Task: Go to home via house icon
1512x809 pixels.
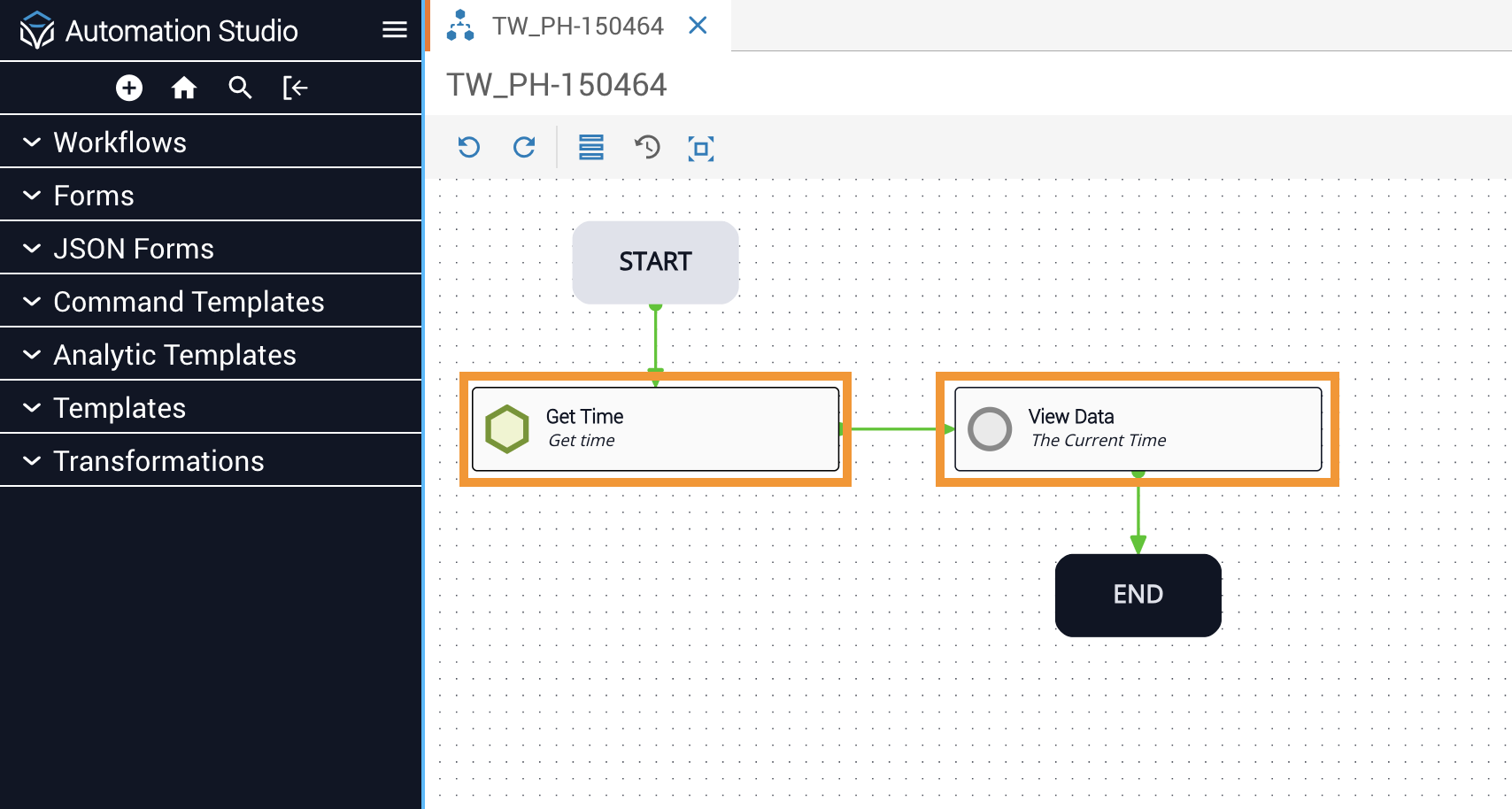Action: coord(184,88)
